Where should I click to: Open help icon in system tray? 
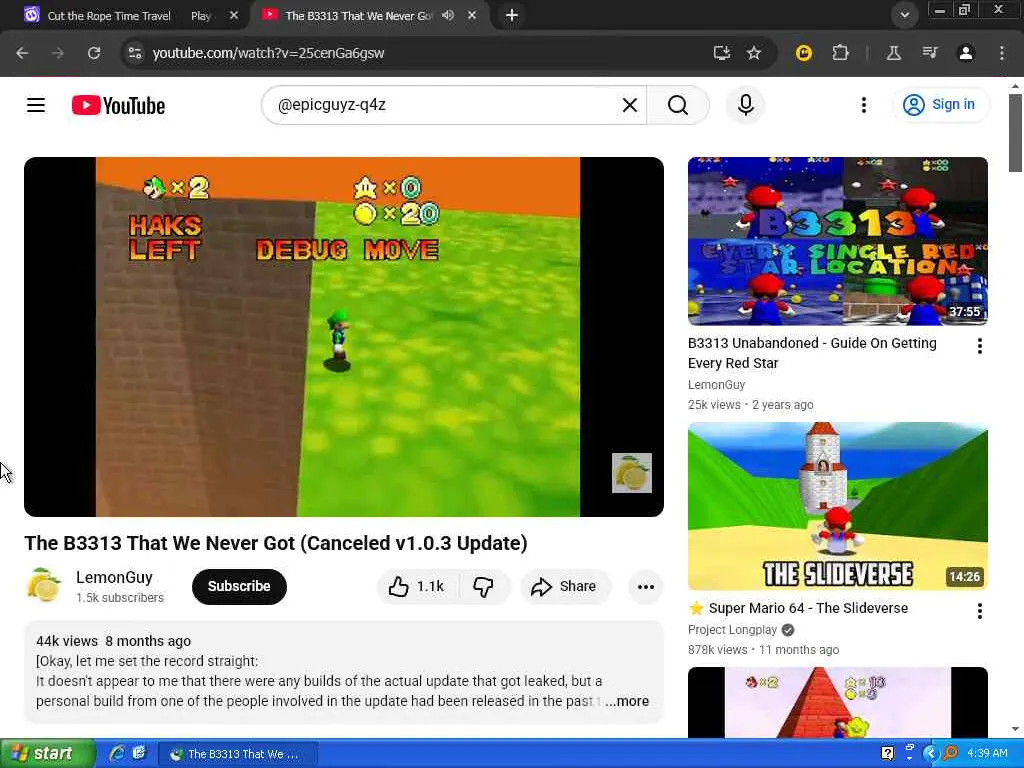(x=888, y=754)
